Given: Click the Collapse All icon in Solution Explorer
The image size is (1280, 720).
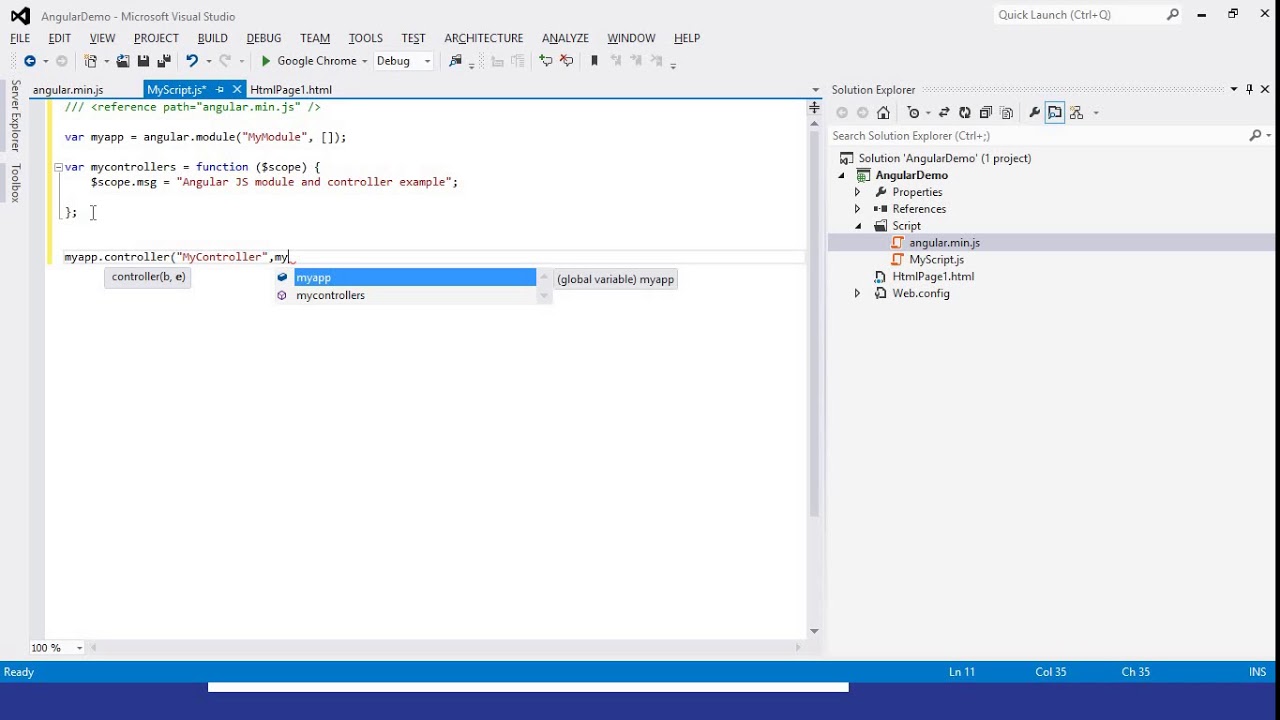Looking at the screenshot, I should 985,113.
